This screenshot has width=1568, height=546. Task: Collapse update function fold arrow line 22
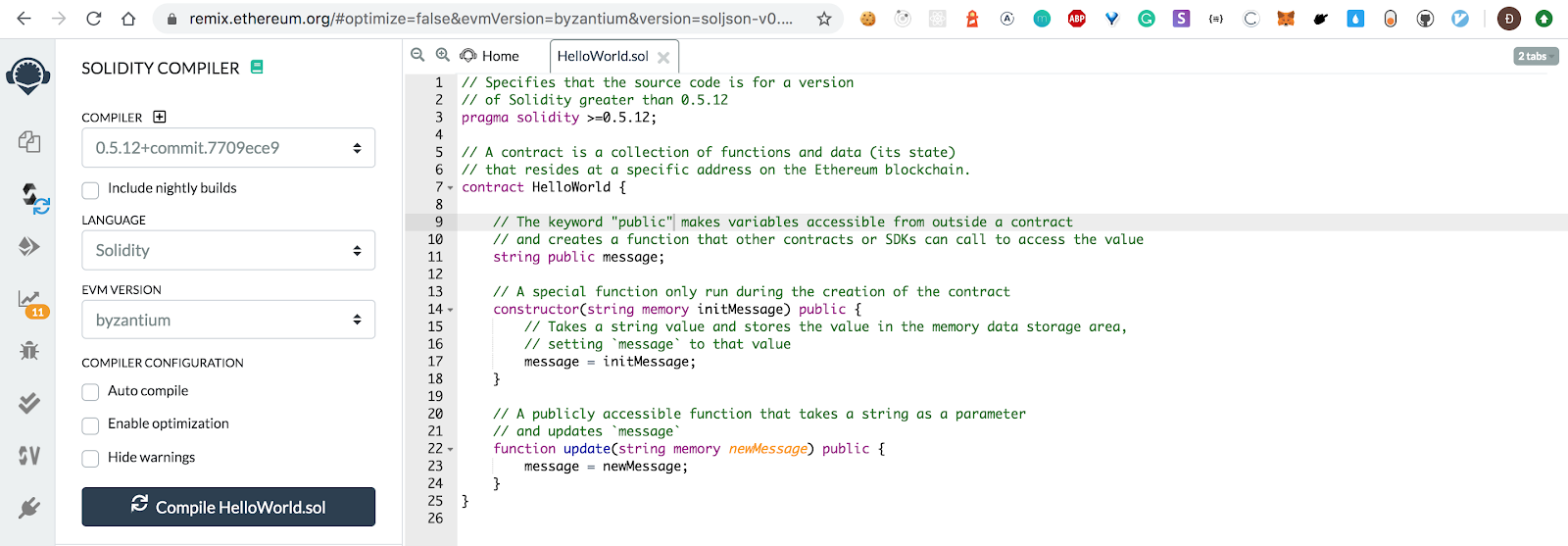451,449
